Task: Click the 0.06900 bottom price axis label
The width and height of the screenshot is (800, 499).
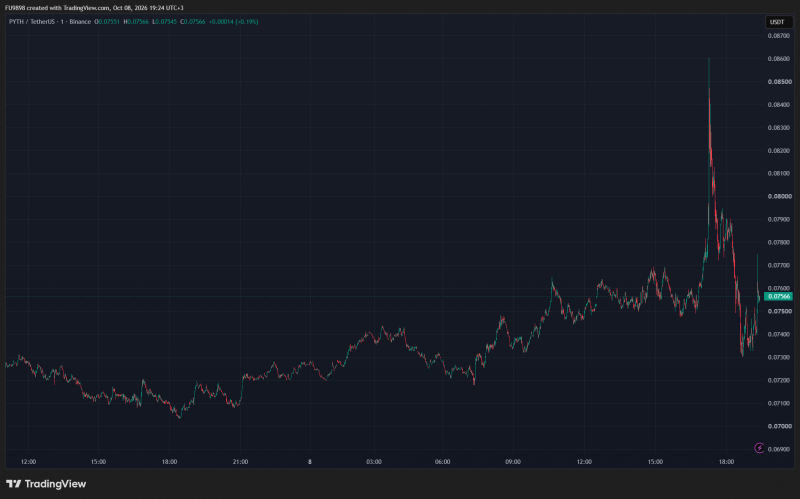Action: point(780,449)
